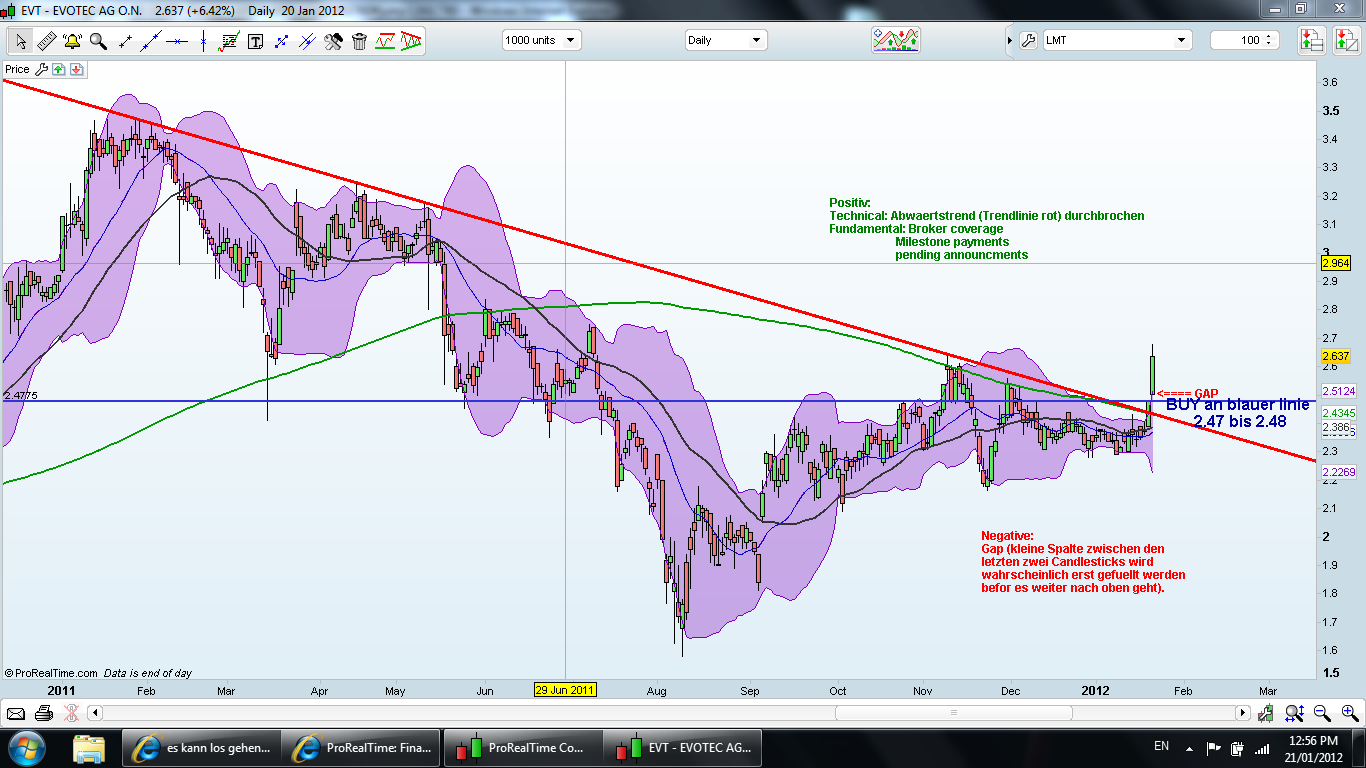Expand the order toolbar with black arrow

[1008, 41]
